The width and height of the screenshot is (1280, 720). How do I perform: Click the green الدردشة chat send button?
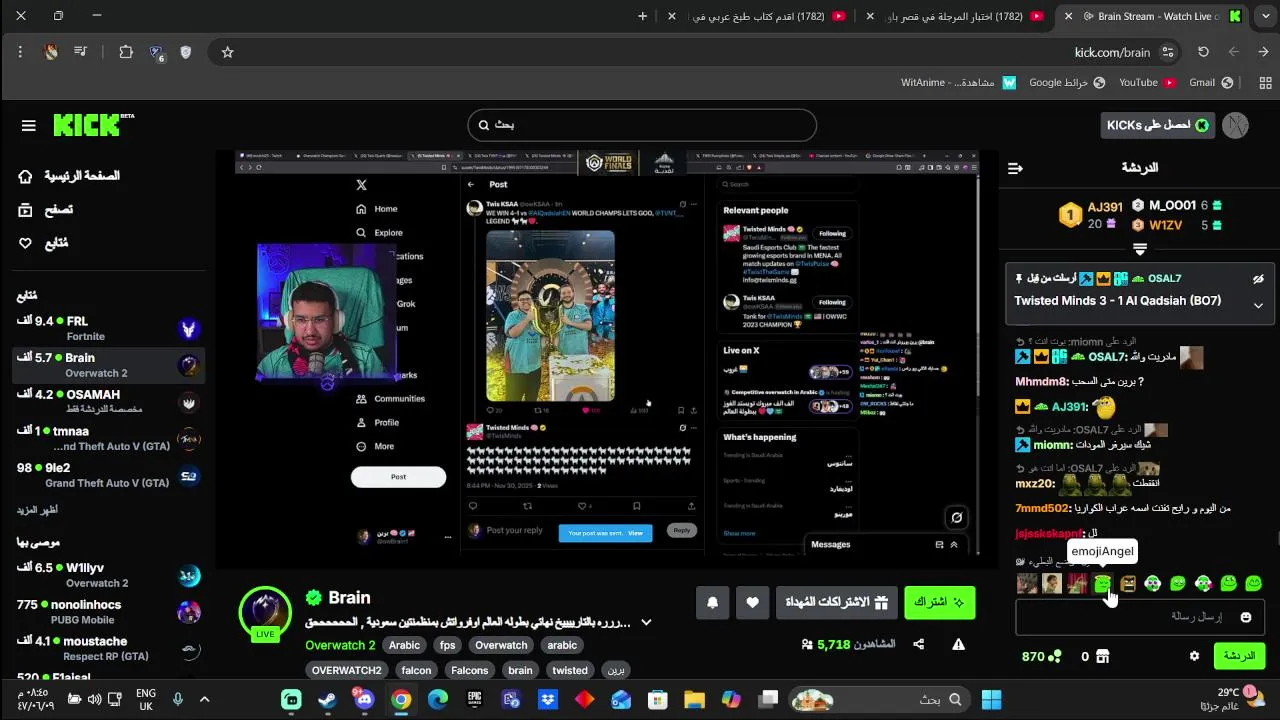(1239, 656)
